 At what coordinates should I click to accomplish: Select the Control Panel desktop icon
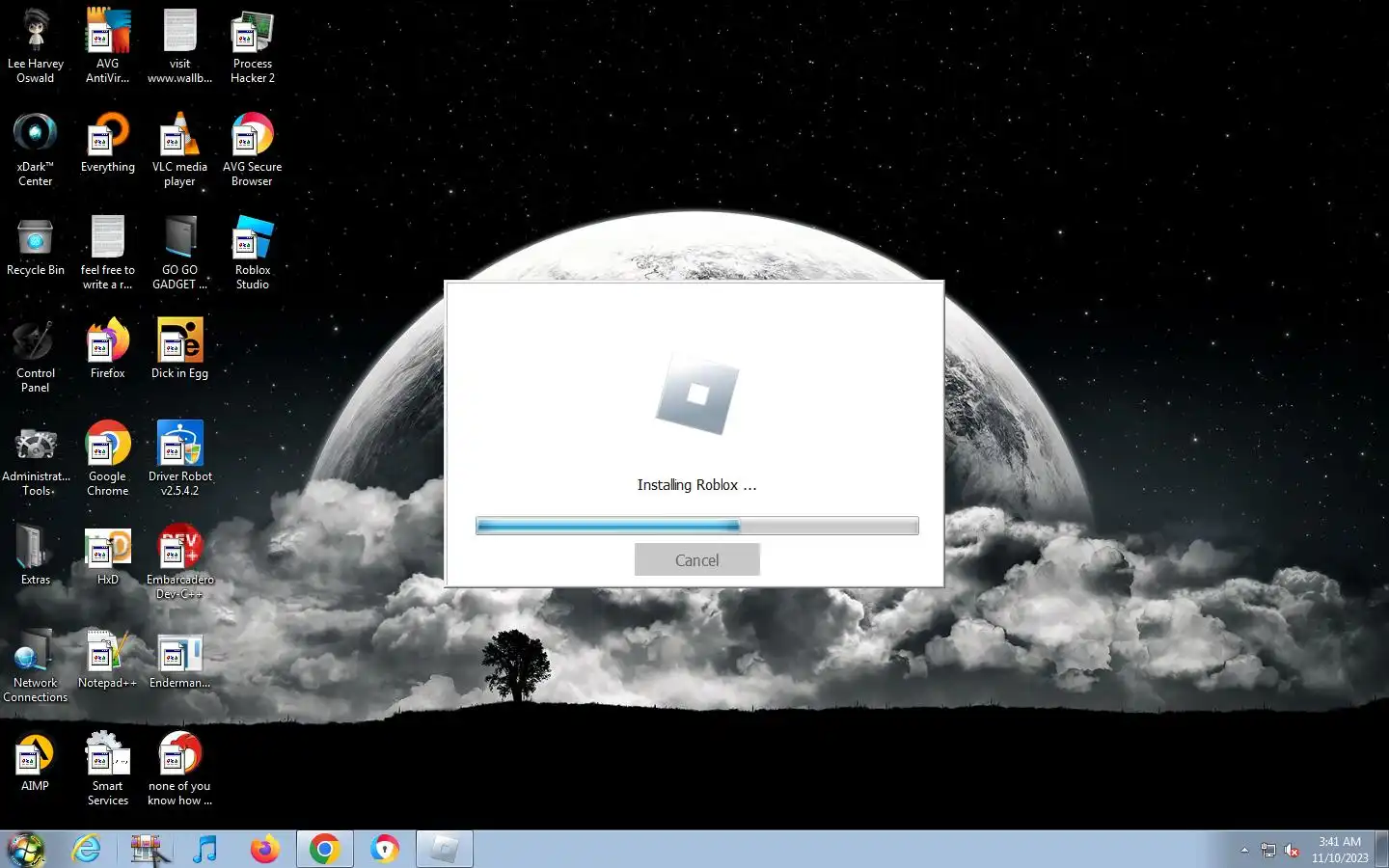tap(36, 355)
